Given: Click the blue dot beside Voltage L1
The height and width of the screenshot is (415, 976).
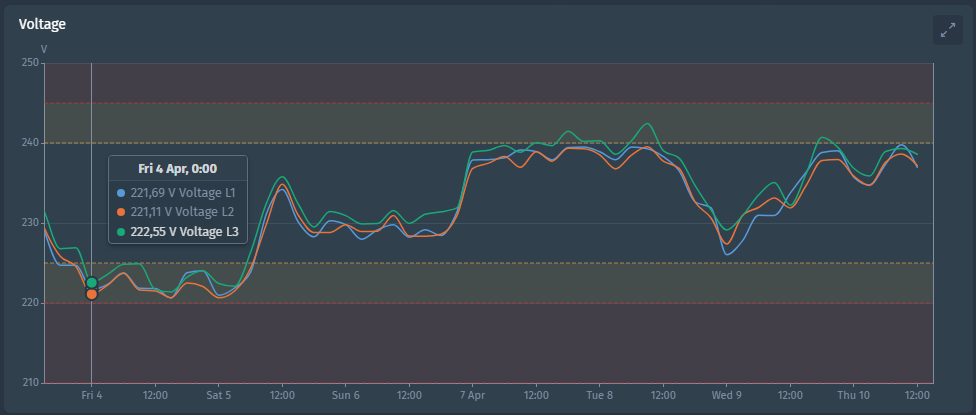Looking at the screenshot, I should pyautogui.click(x=122, y=193).
